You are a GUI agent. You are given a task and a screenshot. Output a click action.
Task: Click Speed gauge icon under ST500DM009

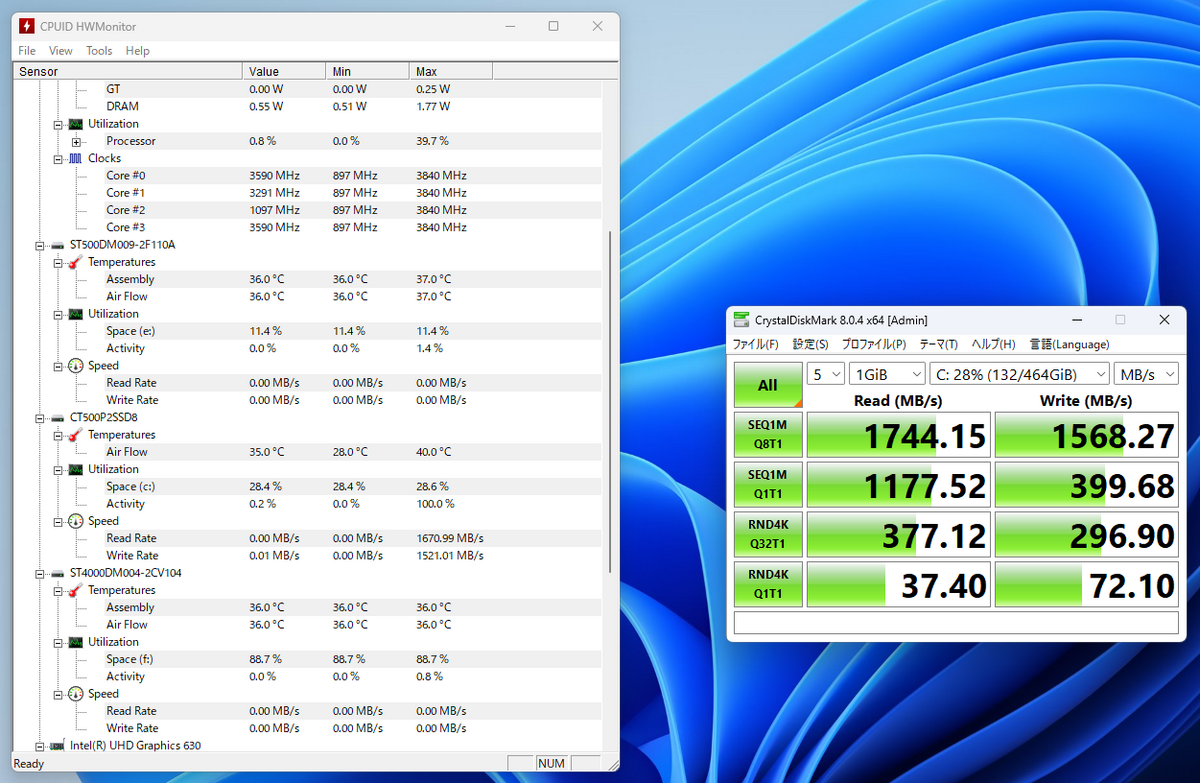click(x=76, y=366)
